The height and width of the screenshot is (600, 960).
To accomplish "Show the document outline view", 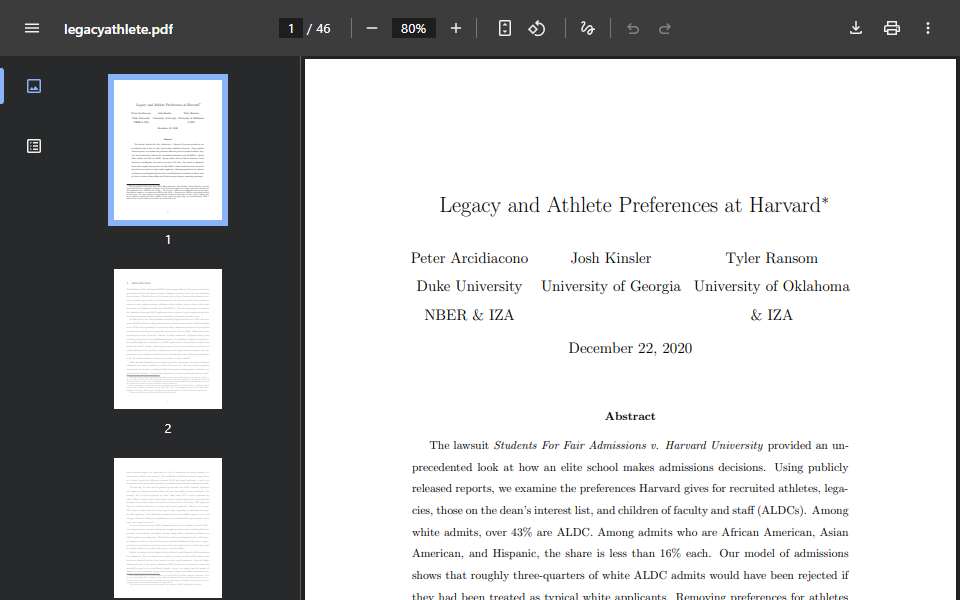I will 34,146.
